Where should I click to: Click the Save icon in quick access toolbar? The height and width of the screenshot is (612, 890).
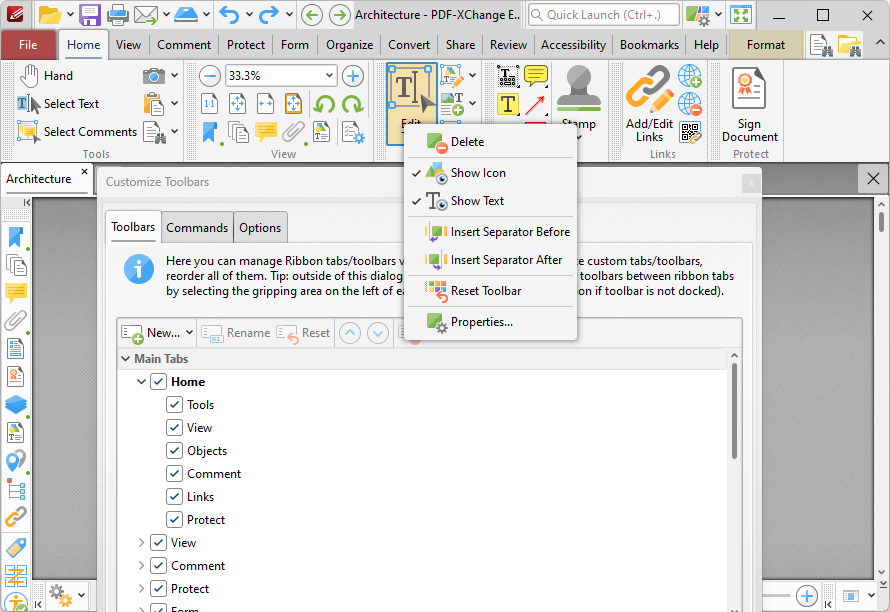point(90,15)
